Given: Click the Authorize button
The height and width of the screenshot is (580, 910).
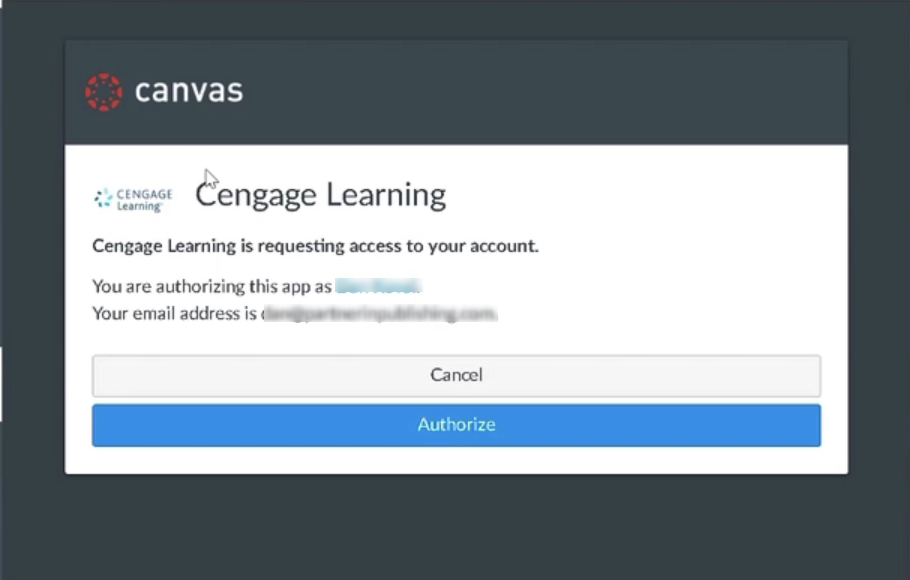Looking at the screenshot, I should coord(456,426).
